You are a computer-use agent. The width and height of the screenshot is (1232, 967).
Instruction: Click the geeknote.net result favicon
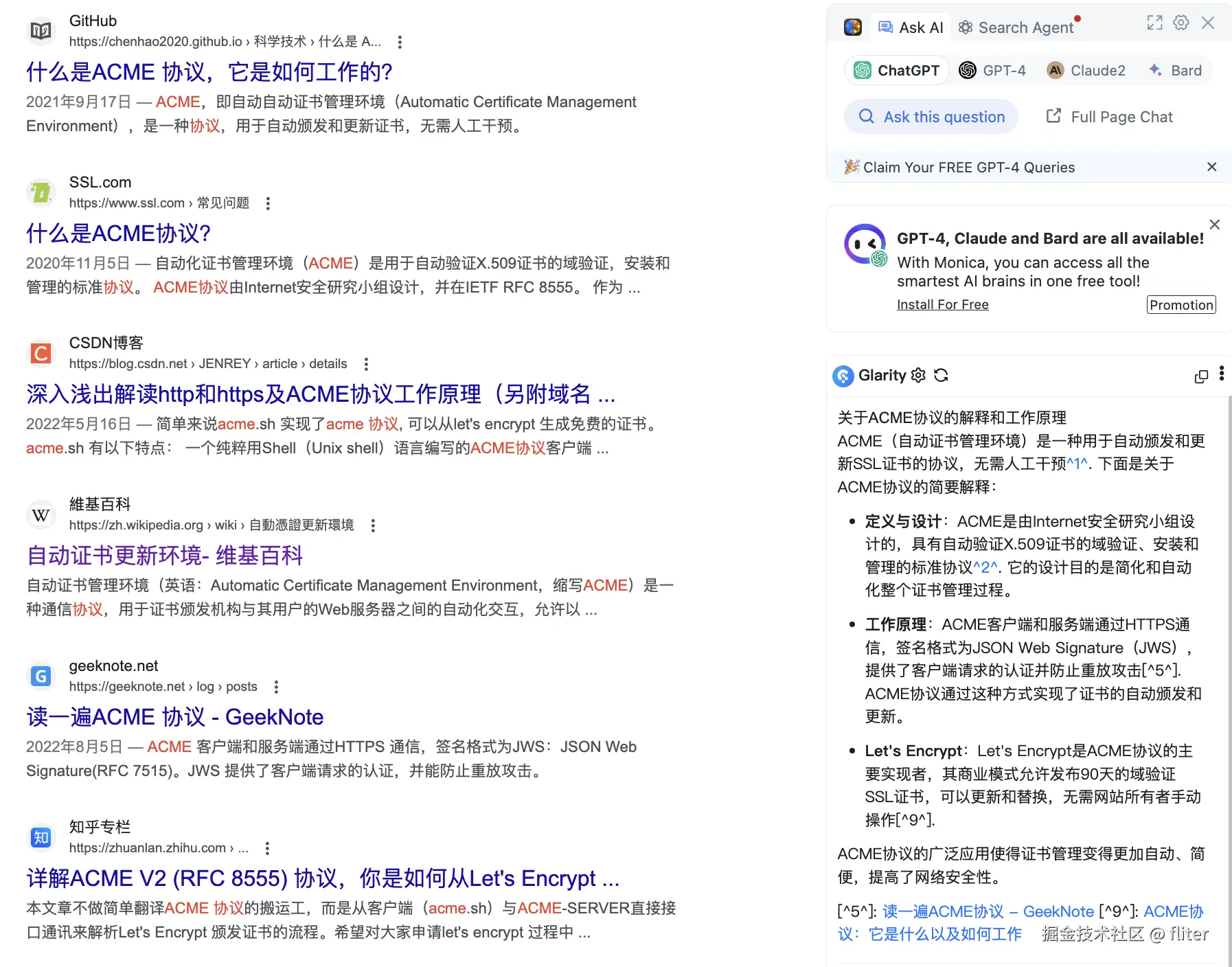pos(41,676)
